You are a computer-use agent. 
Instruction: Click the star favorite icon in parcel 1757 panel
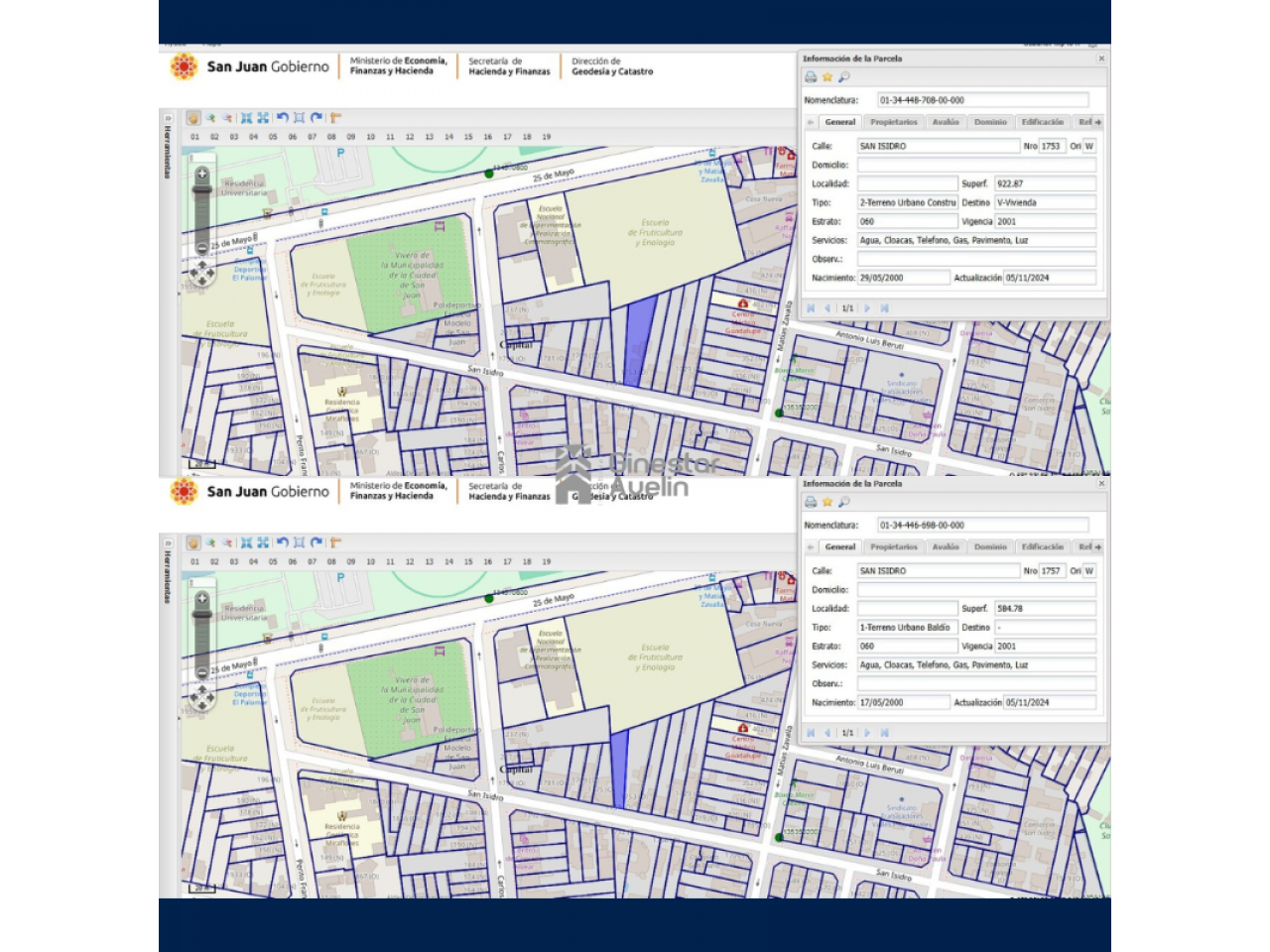pos(827,502)
